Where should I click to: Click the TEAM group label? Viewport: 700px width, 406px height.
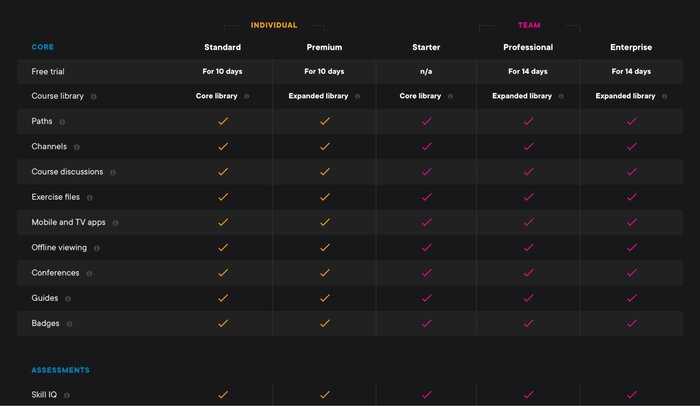(x=529, y=25)
